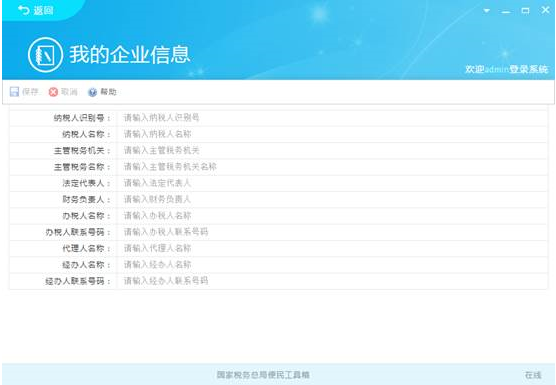
Task: Focus the 法定代表人 input field
Action: click(333, 183)
